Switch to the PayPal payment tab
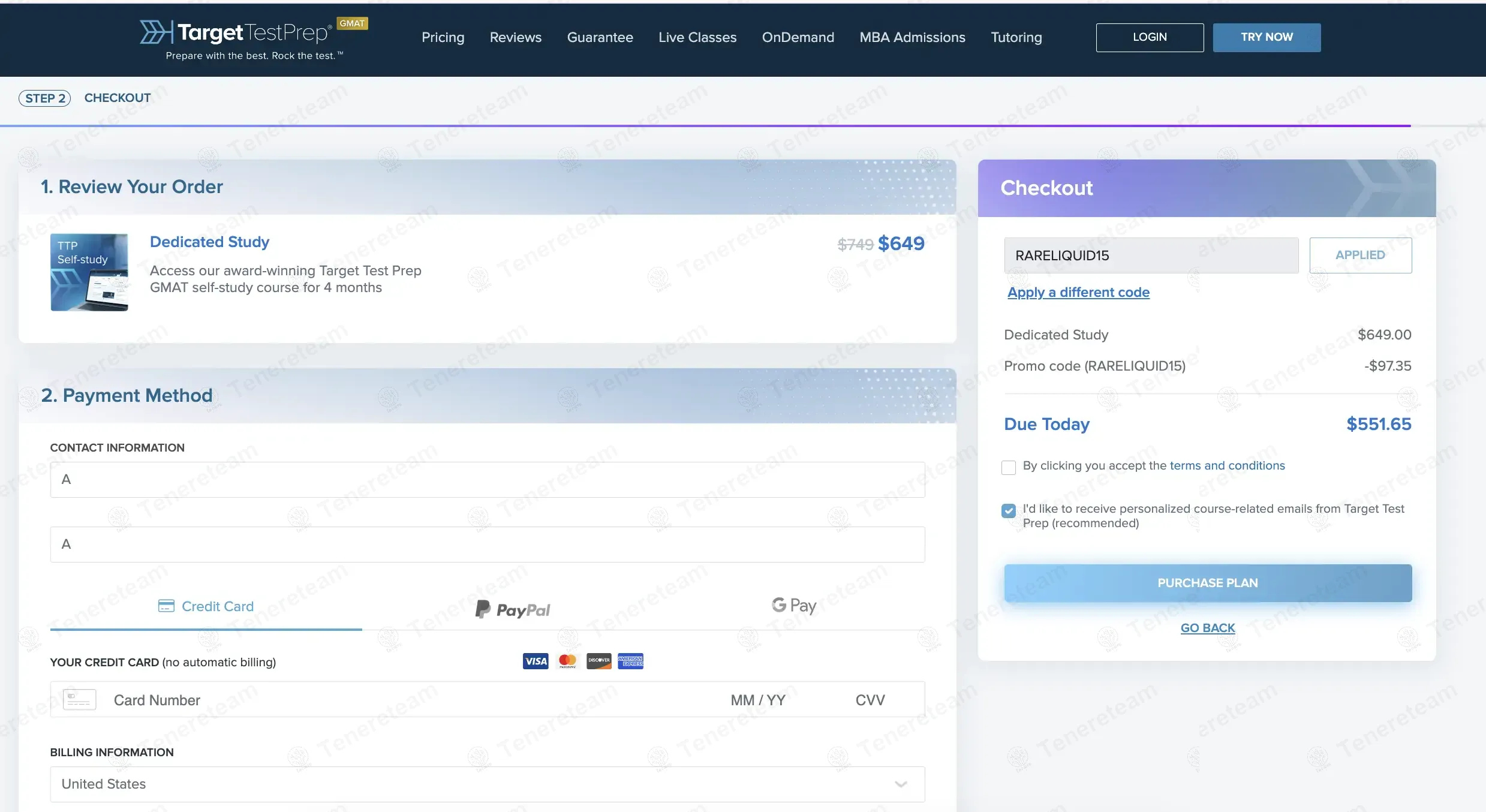The width and height of the screenshot is (1486, 812). click(513, 609)
